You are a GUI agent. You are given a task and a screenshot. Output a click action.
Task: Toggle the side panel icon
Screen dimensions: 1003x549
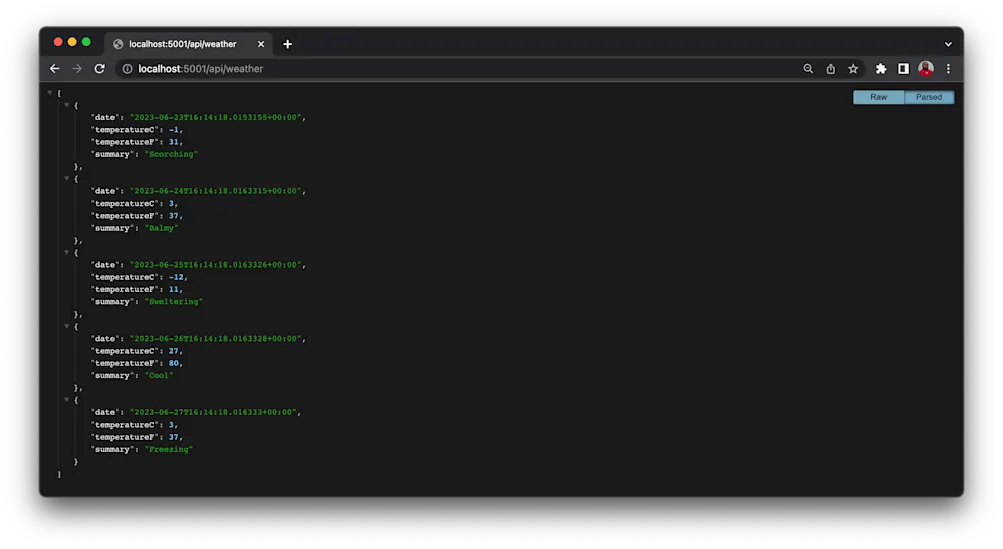pyautogui.click(x=903, y=68)
